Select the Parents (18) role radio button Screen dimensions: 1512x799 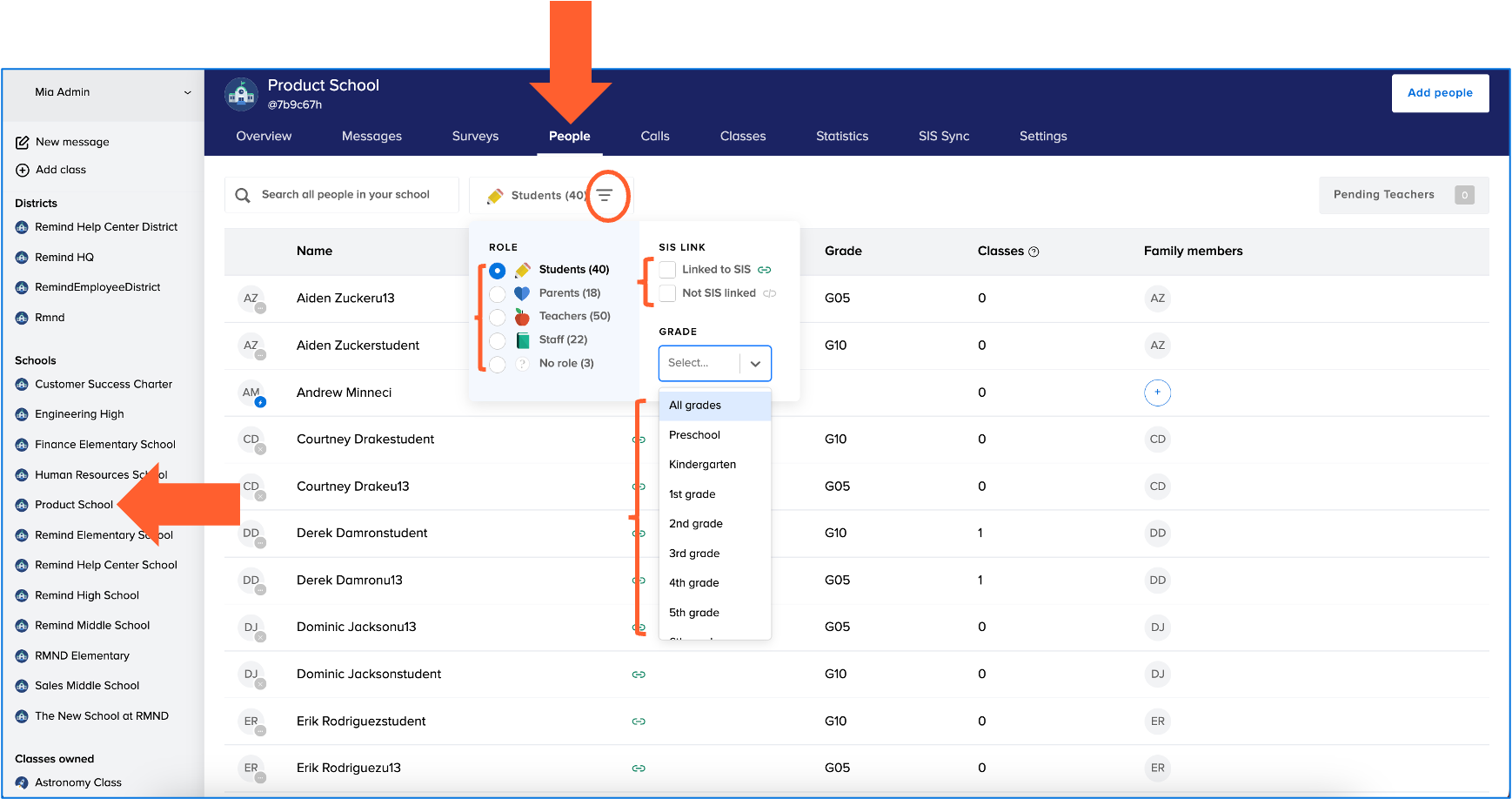click(x=497, y=294)
